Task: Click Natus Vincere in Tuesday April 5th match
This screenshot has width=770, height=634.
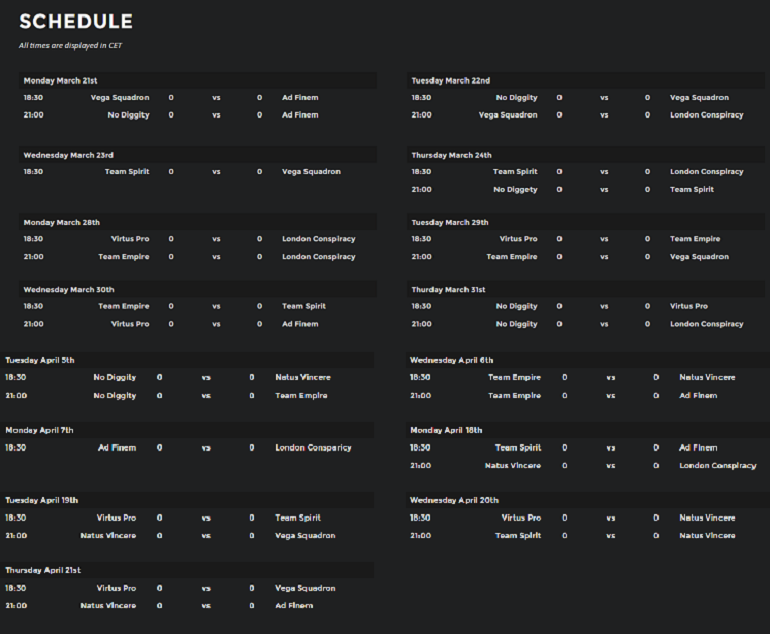Action: (x=302, y=377)
